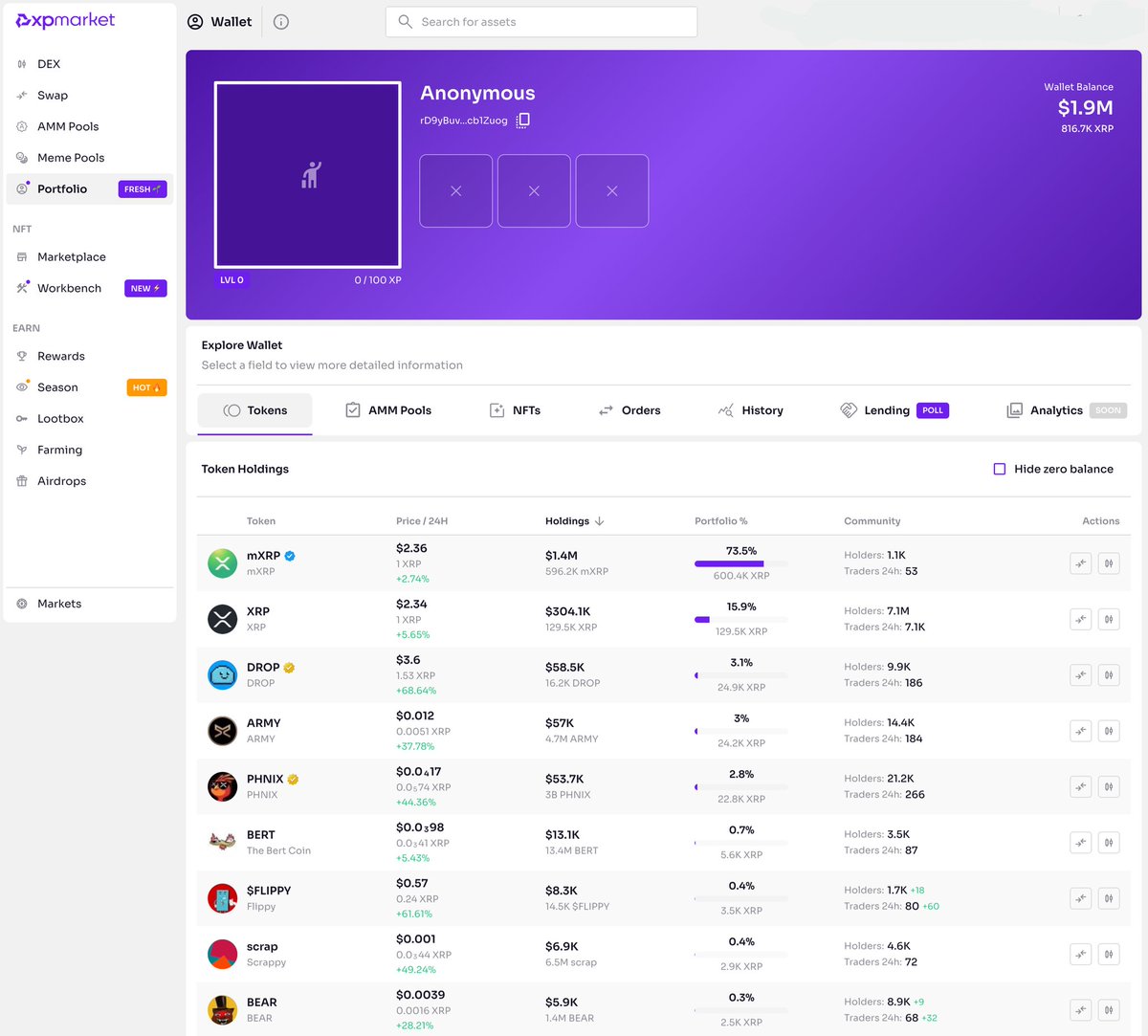1148x1036 pixels.
Task: Open DEX trade action for XRP row
Action: [x=1109, y=619]
